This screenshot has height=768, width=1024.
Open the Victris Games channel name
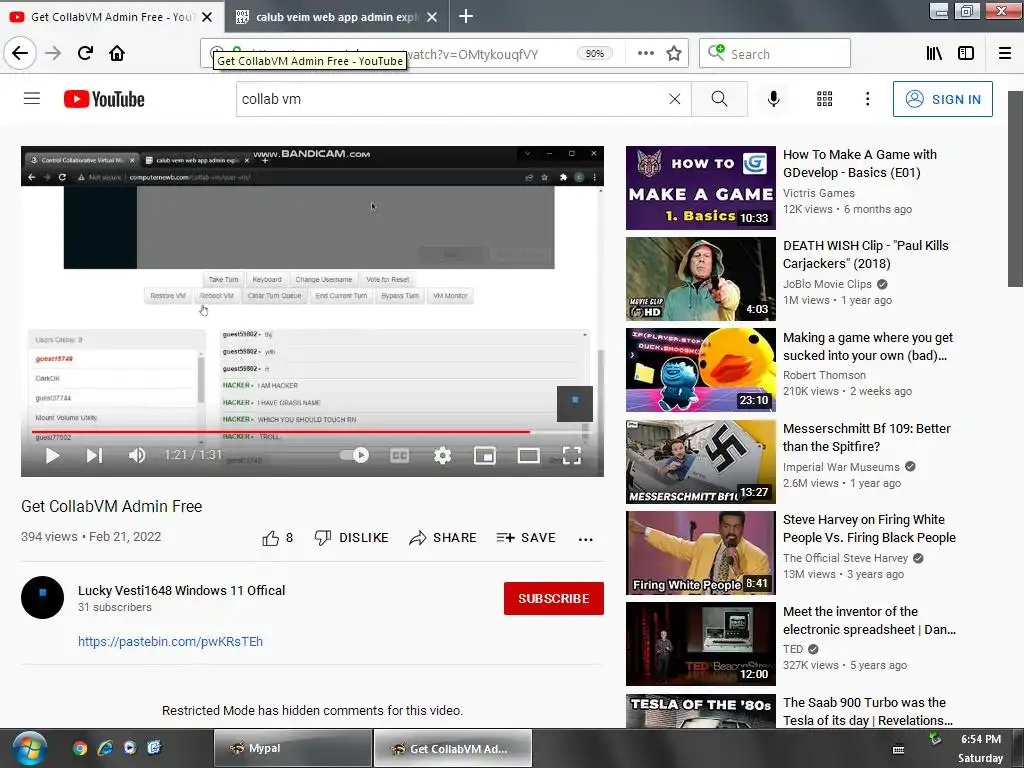(x=819, y=193)
